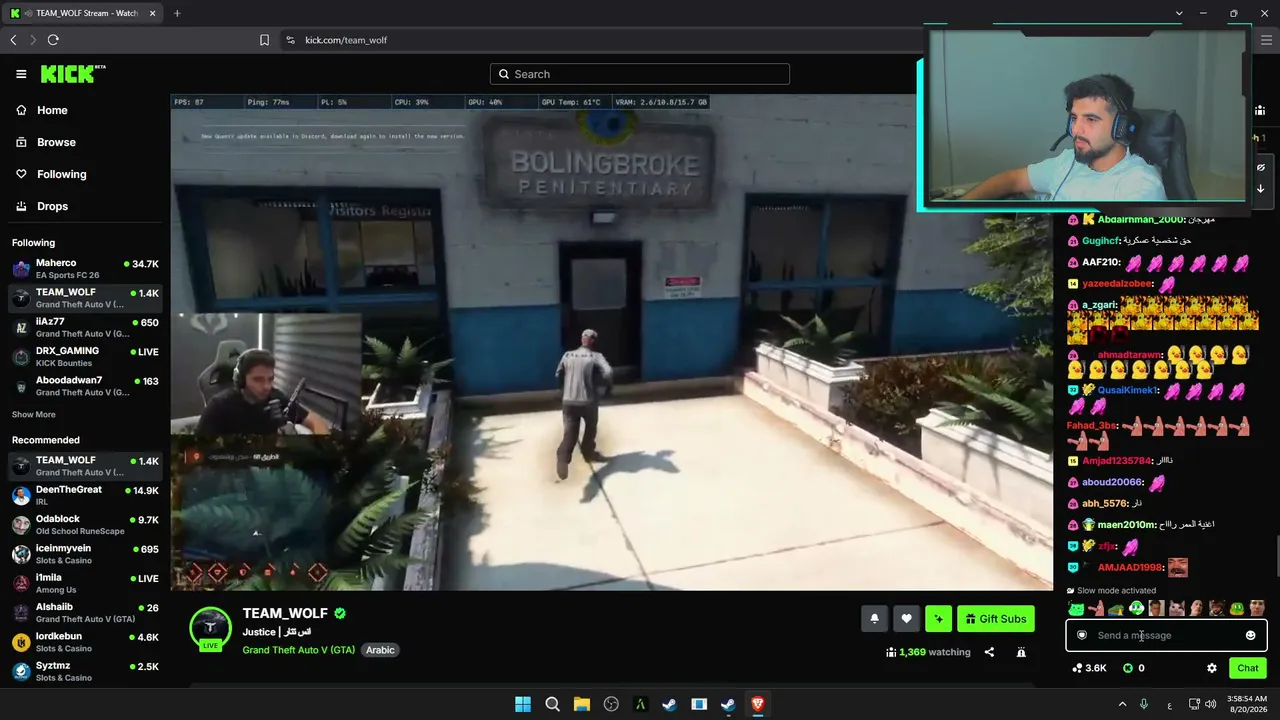Expand Following list with Show More
Viewport: 1280px width, 720px height.
[x=34, y=415]
